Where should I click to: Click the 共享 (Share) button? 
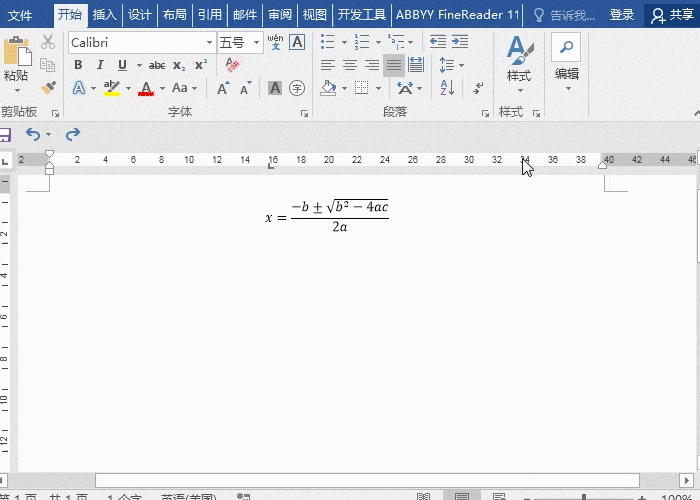[x=673, y=15]
